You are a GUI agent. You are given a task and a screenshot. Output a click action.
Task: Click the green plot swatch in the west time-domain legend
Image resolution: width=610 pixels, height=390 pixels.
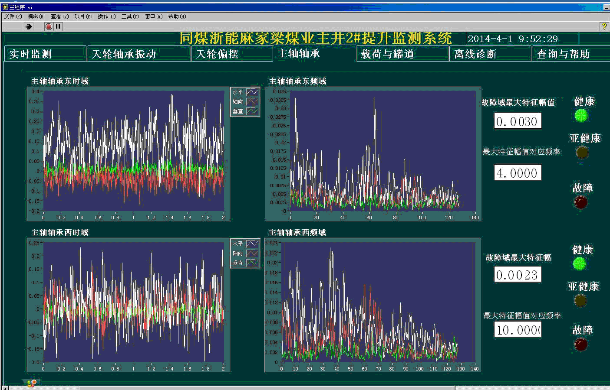252,263
